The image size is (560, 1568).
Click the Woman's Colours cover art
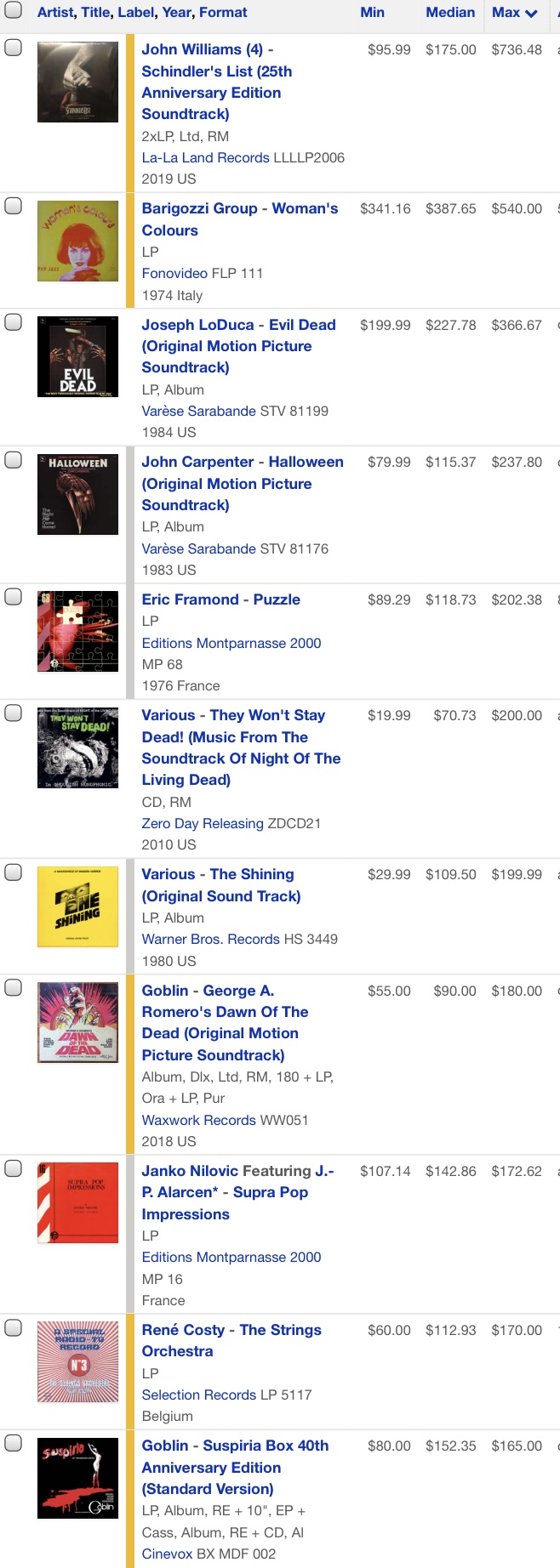click(77, 241)
